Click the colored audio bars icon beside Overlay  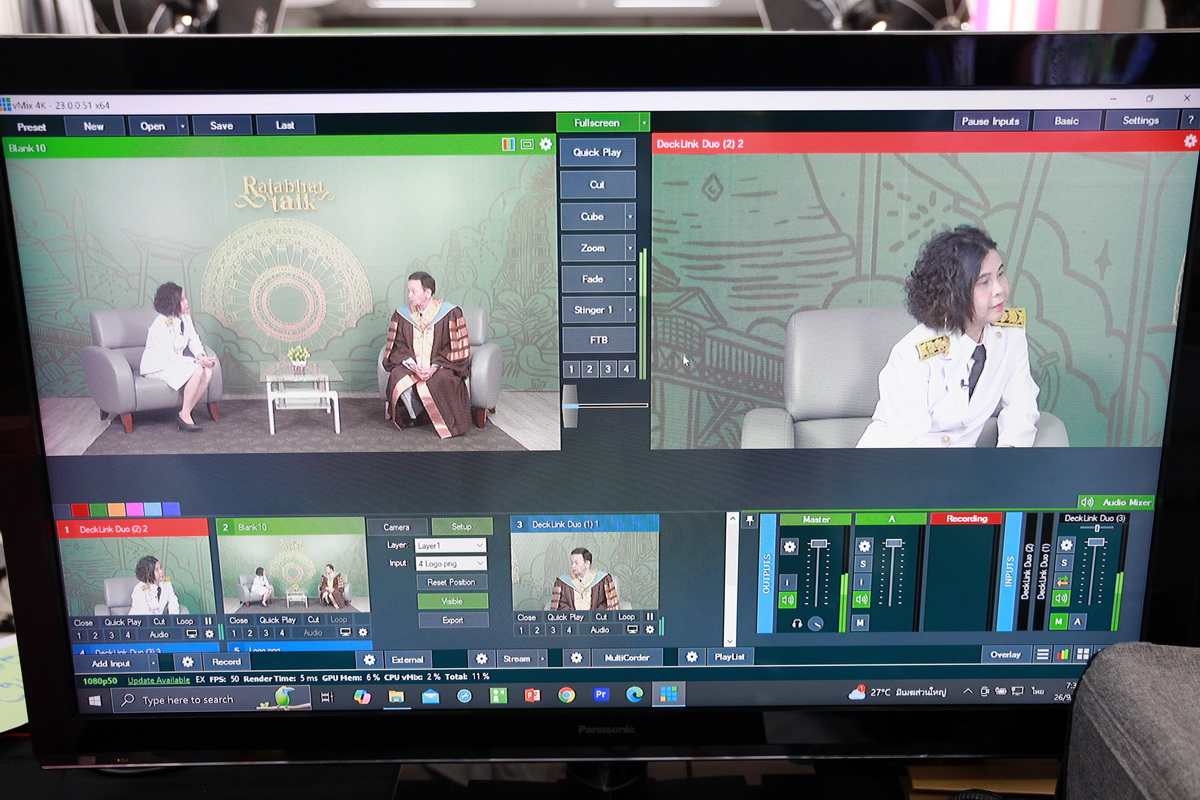coord(1062,654)
